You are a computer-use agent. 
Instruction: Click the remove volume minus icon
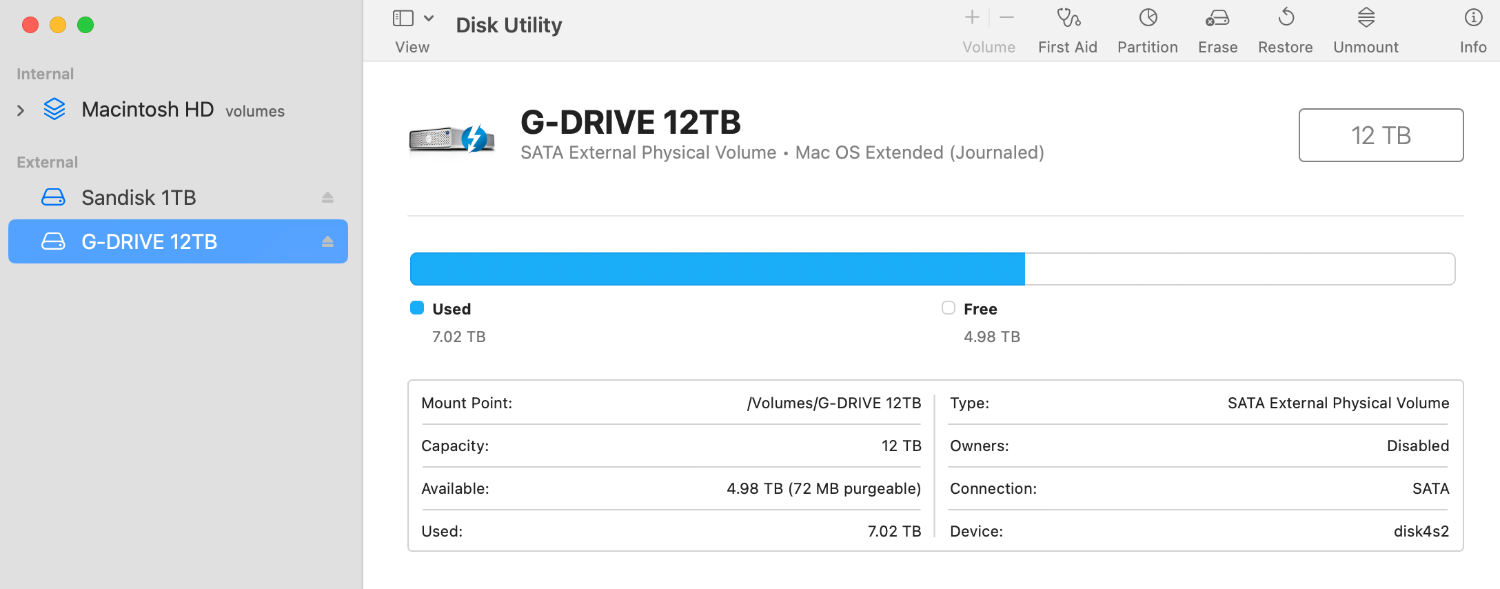[1007, 18]
